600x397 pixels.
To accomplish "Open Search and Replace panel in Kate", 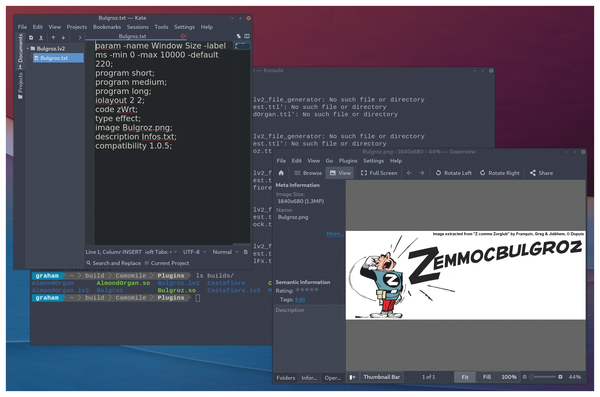I will [113, 263].
